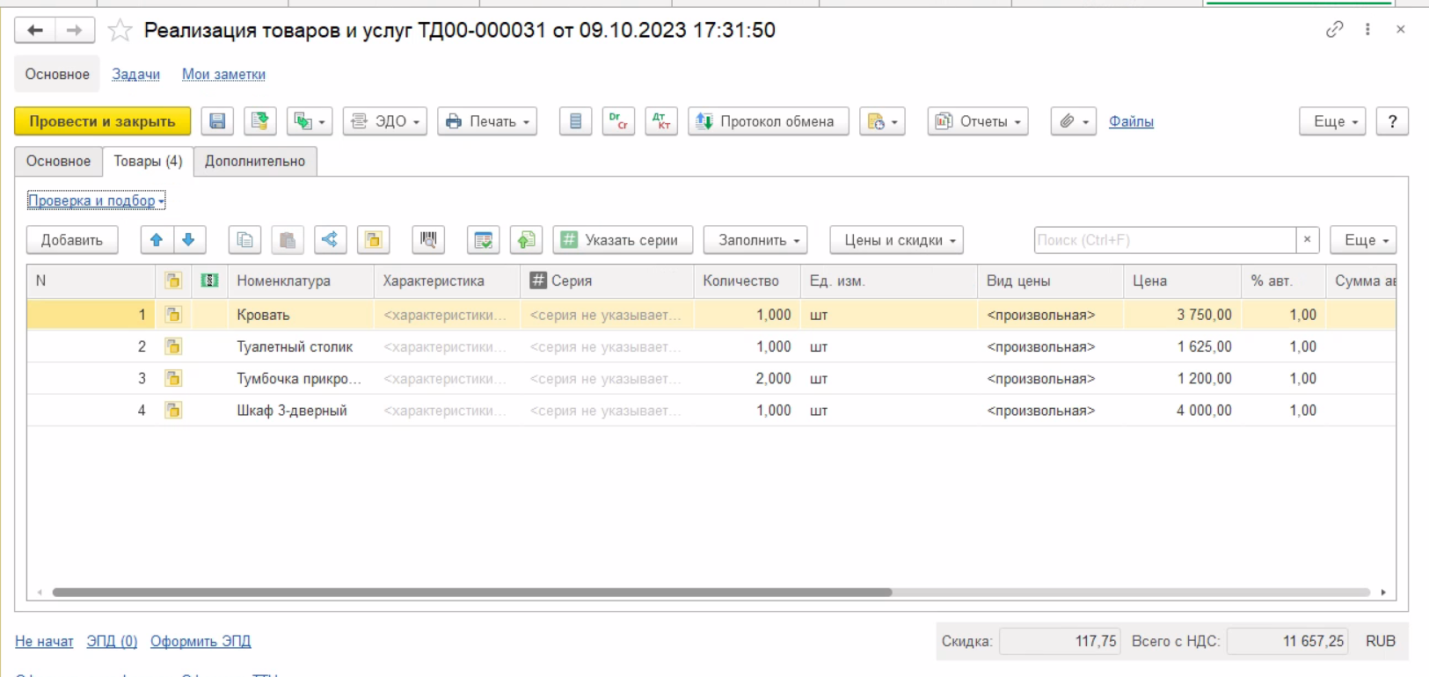Click the Провести и закрыть button
This screenshot has width=1429, height=677.
(102, 121)
